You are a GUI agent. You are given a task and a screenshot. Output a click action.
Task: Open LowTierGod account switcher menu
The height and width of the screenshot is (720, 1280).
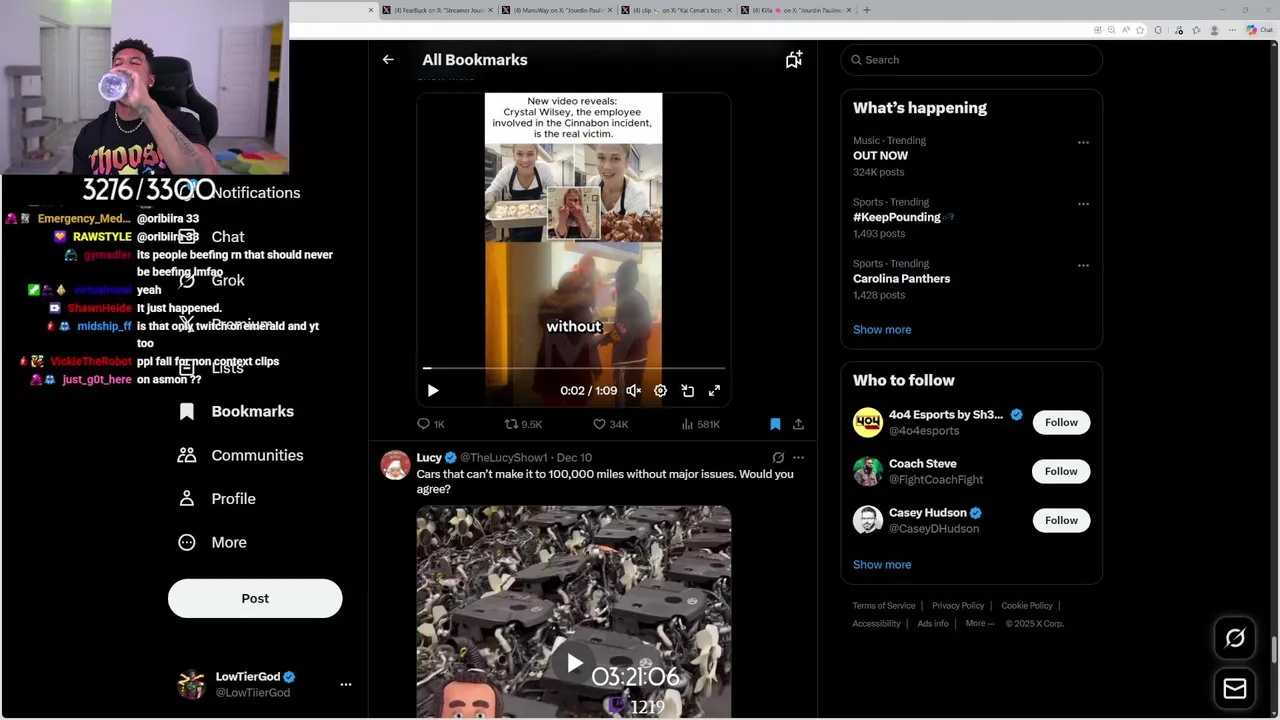(346, 685)
